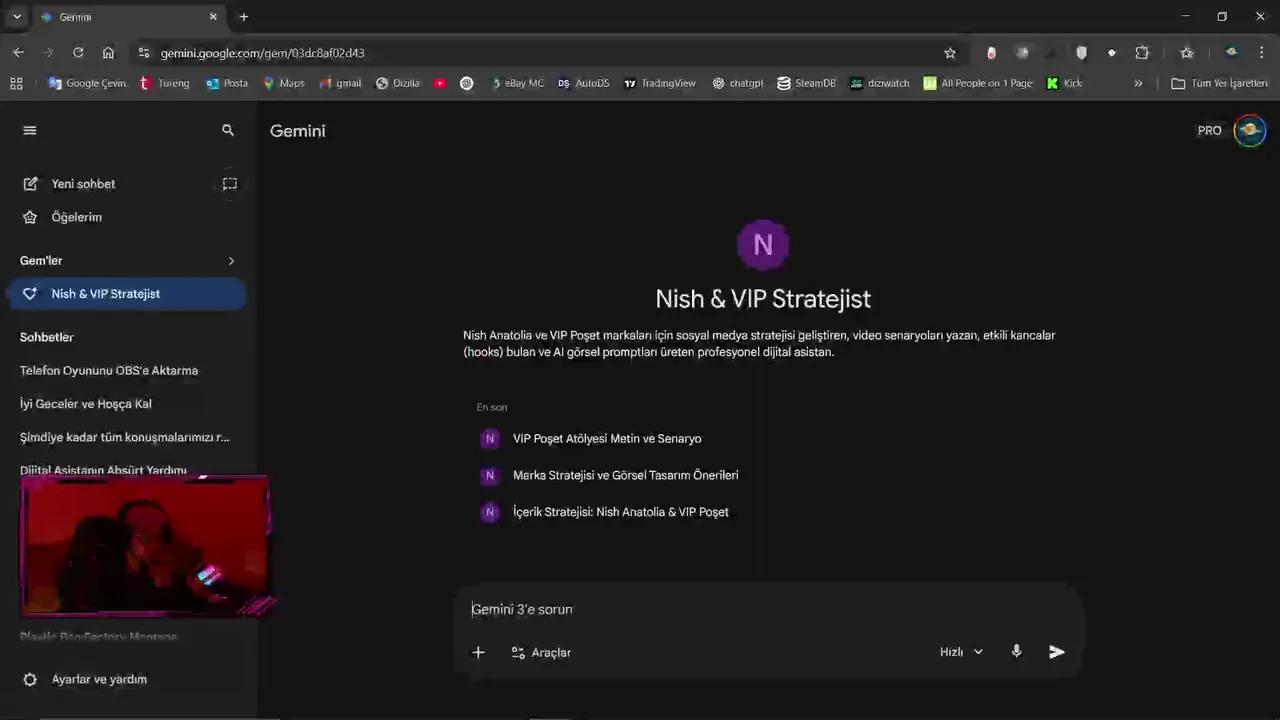Open the Gemini main menu hamburger icon
Screen dimensions: 1280x720
pyautogui.click(x=30, y=130)
